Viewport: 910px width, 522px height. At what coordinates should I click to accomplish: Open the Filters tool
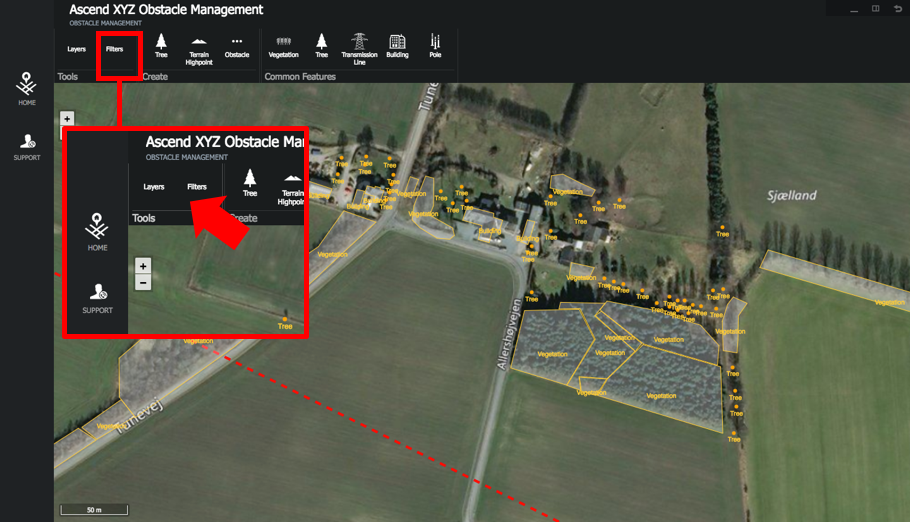click(x=114, y=49)
